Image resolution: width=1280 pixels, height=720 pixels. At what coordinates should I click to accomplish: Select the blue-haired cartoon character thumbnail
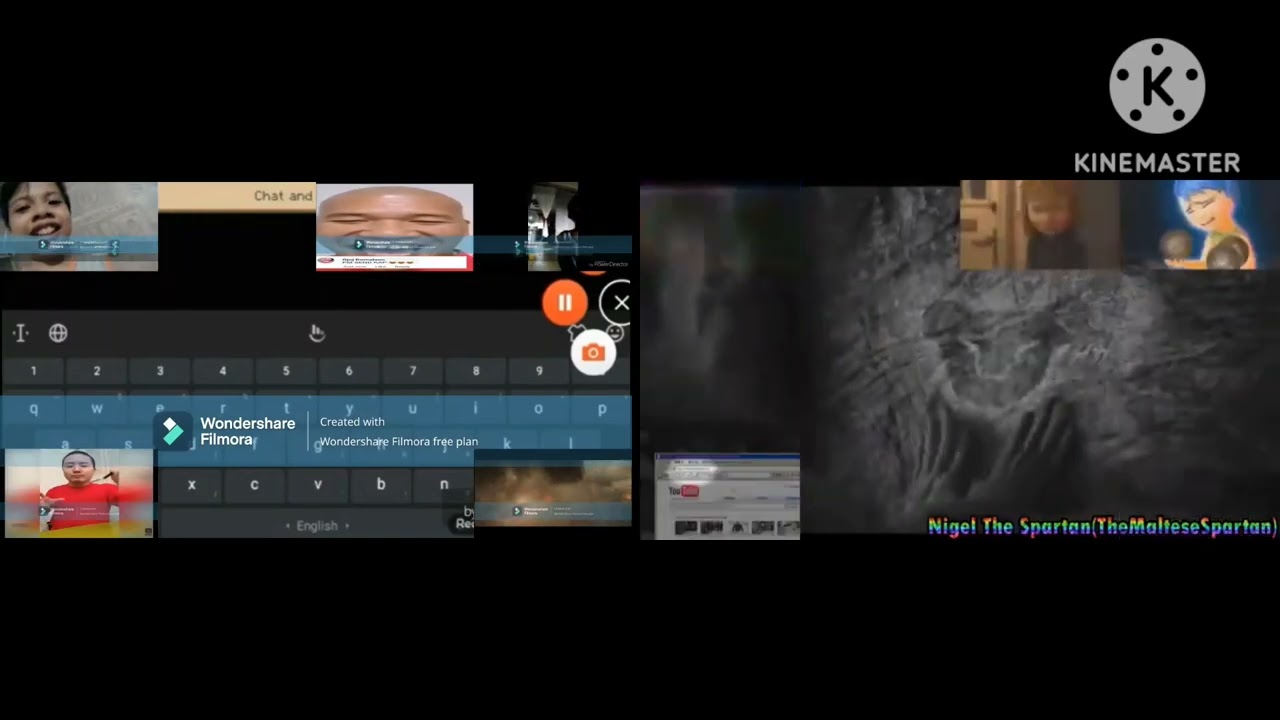(1199, 225)
